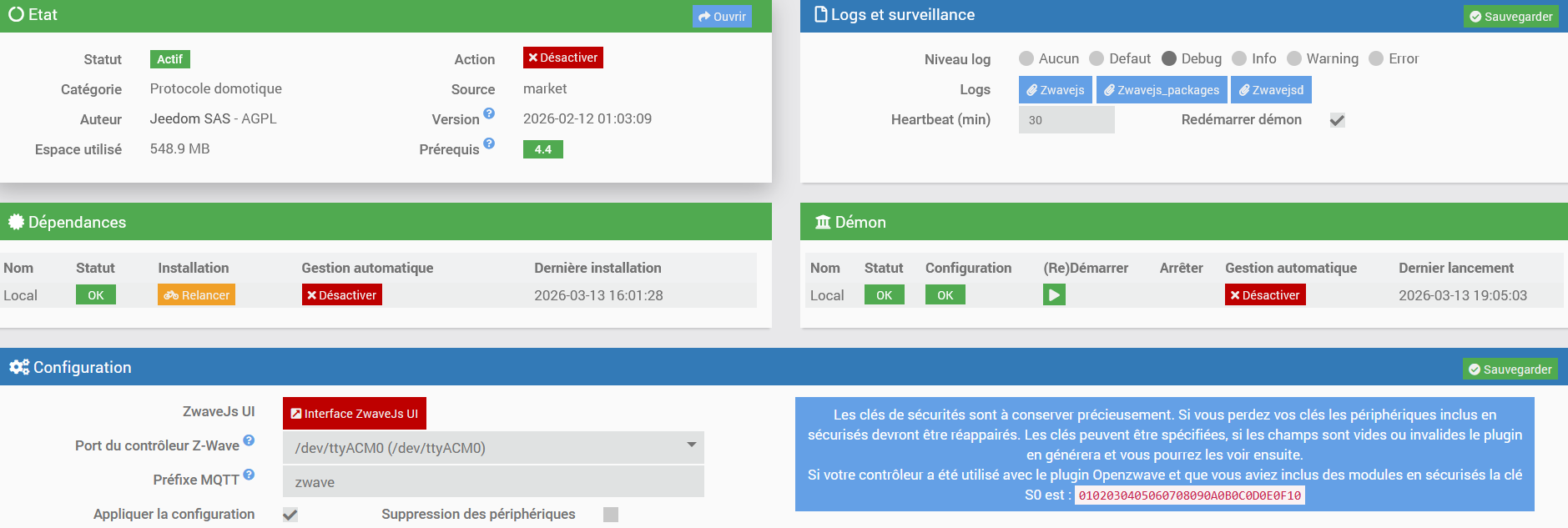Disable automatic management of the daemon

[1265, 295]
